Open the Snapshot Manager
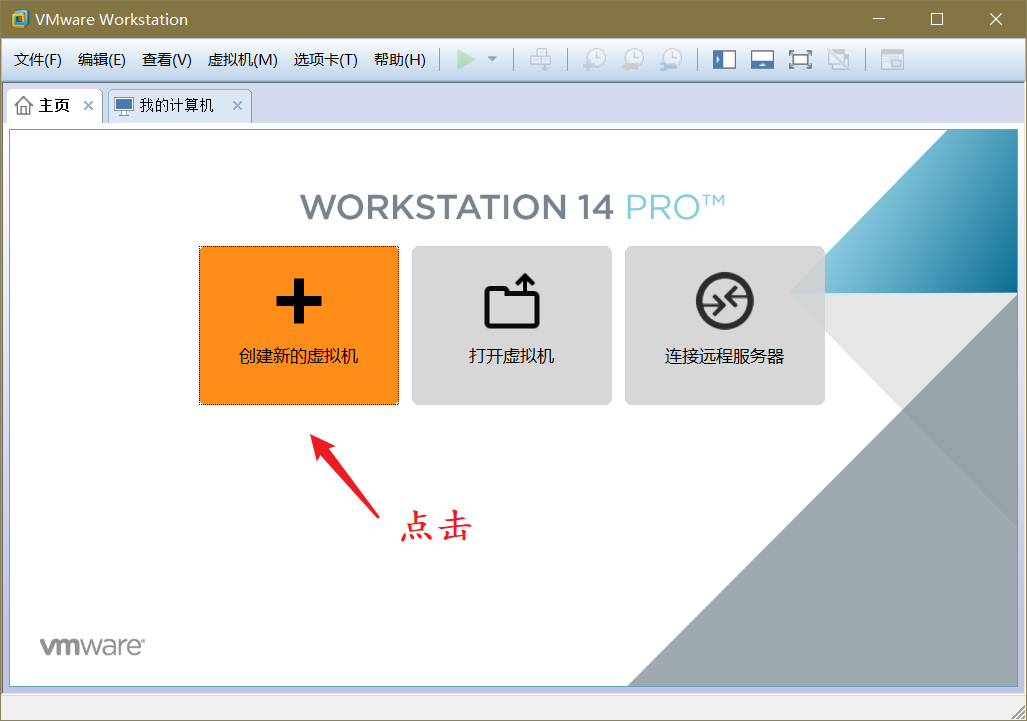This screenshot has height=721, width=1027. (669, 59)
